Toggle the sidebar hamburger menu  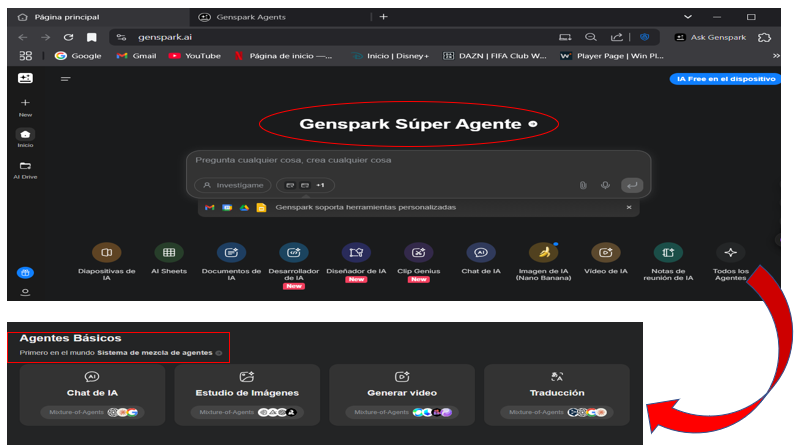coord(65,79)
